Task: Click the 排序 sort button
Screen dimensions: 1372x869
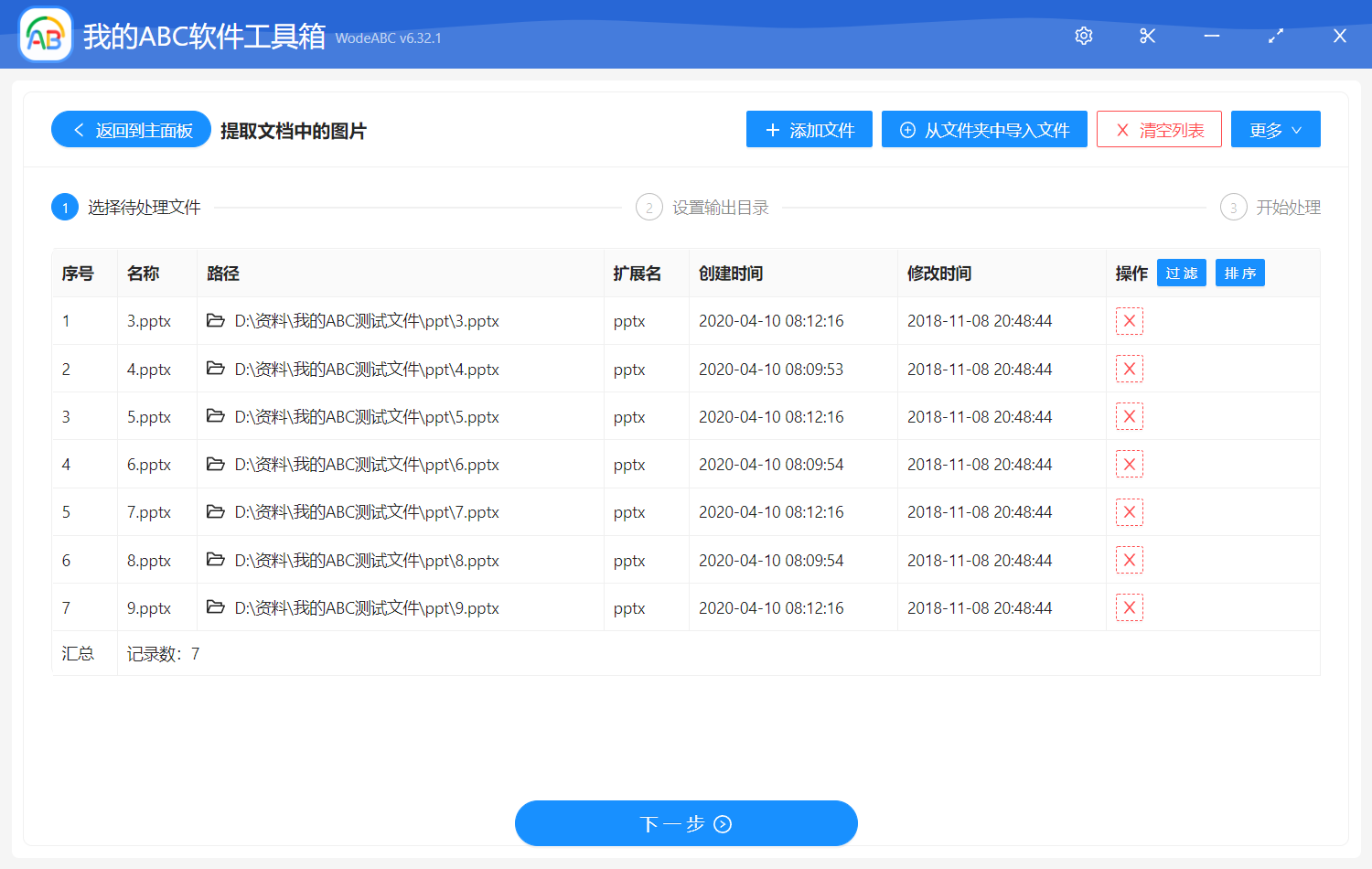Action: click(1239, 273)
